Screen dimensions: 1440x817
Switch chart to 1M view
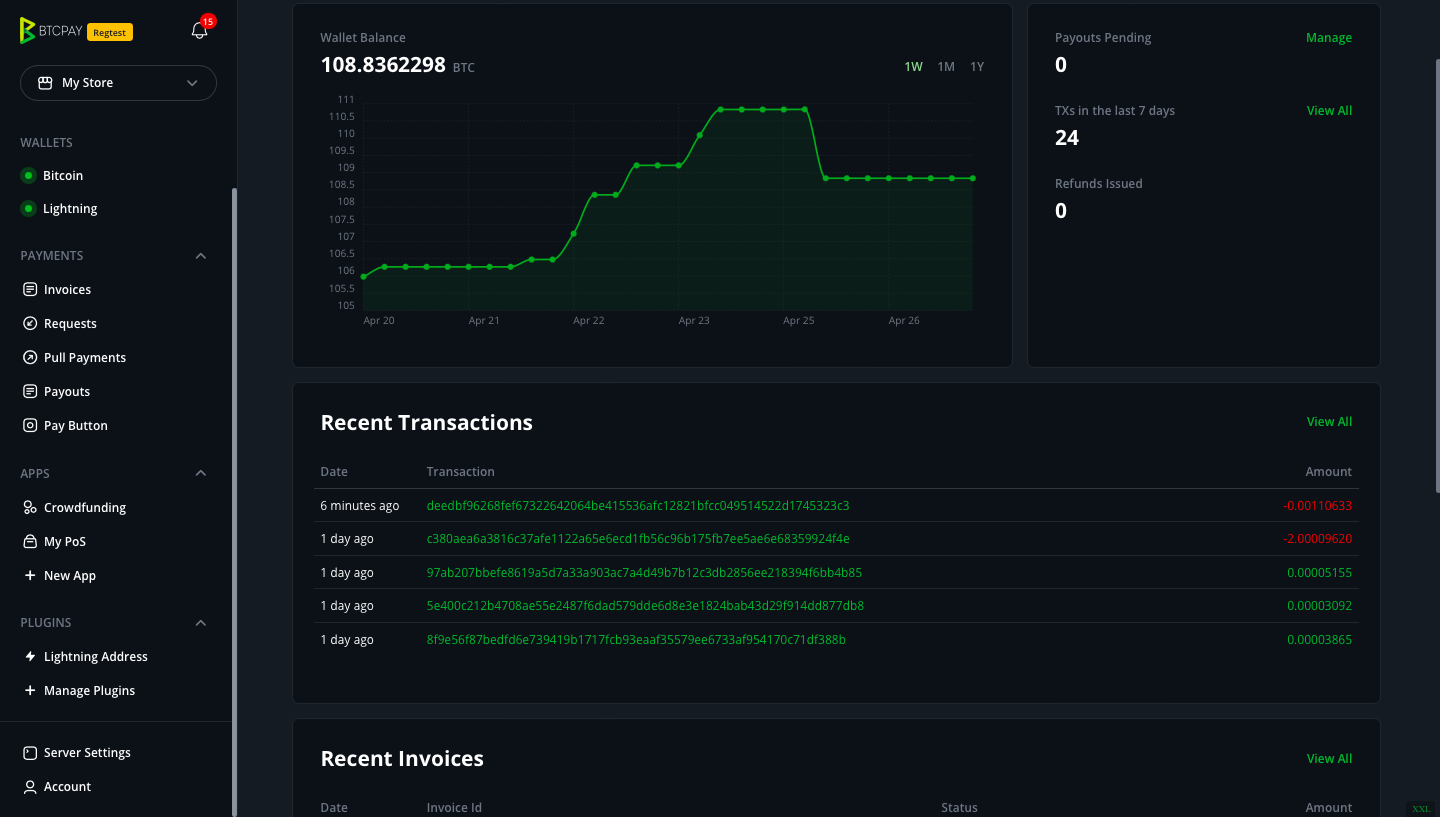946,66
